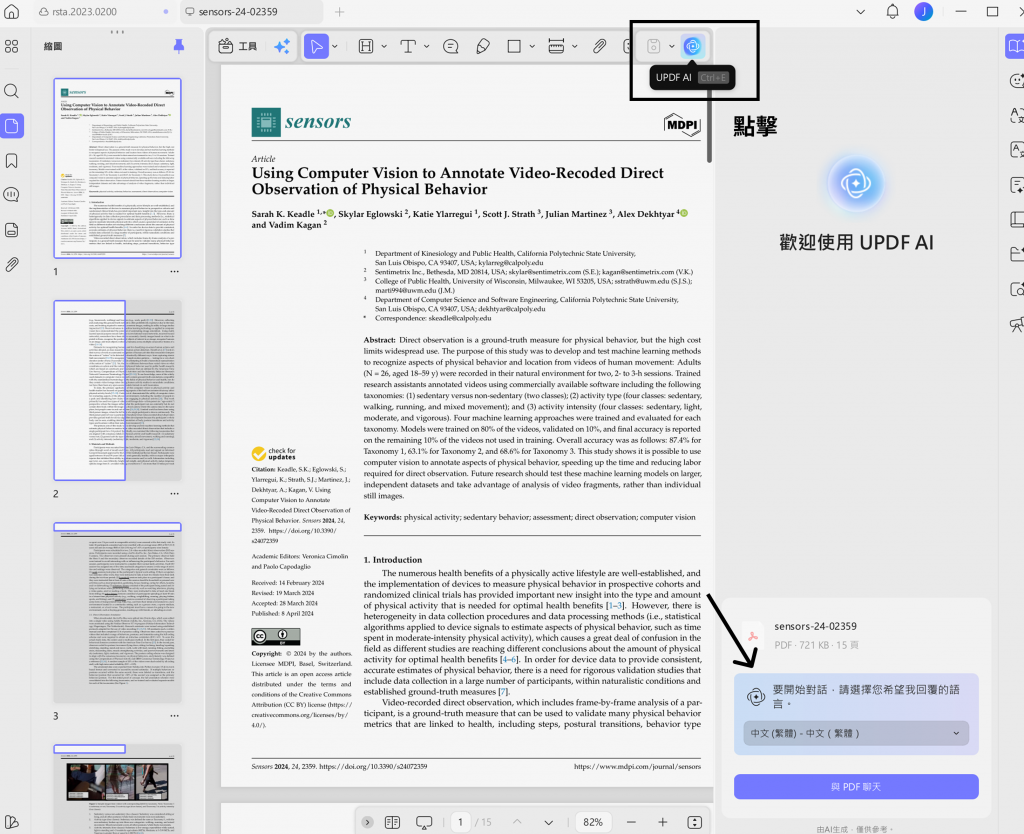Select the cursor selection tool
Screen dimensions: 1024x834
pyautogui.click(x=316, y=46)
